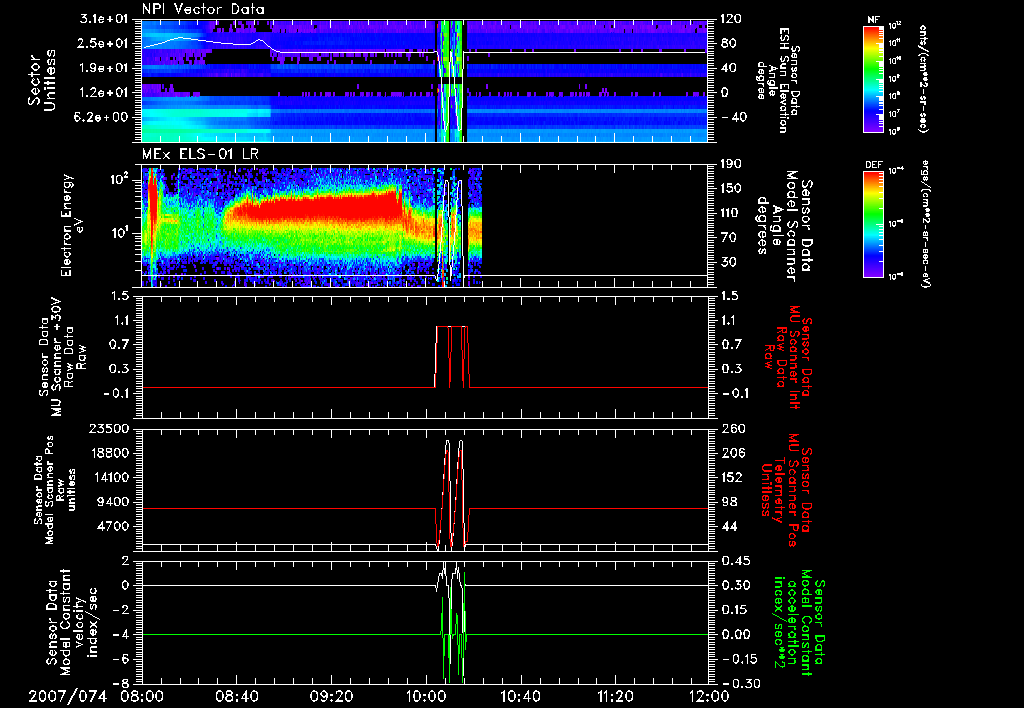Click the '23500' scanner position tick label

pyautogui.click(x=108, y=429)
